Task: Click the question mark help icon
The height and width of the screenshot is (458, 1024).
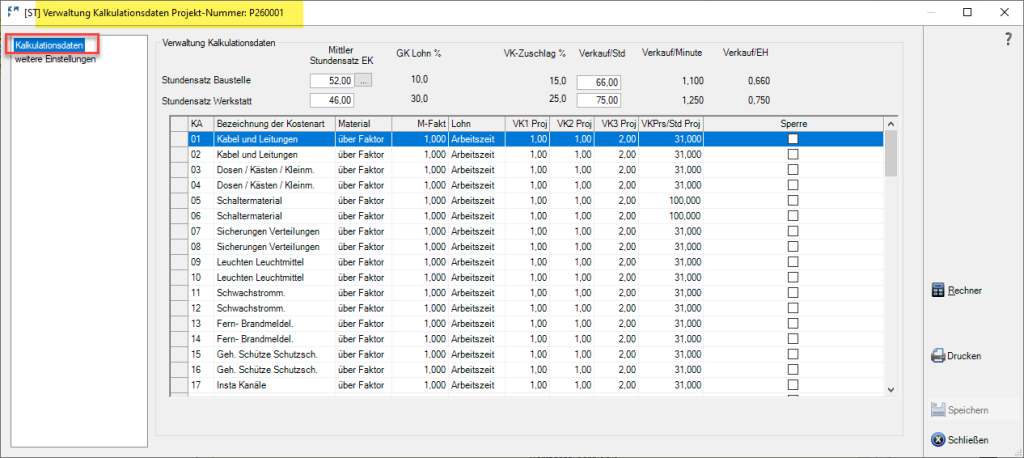Action: click(x=1008, y=39)
